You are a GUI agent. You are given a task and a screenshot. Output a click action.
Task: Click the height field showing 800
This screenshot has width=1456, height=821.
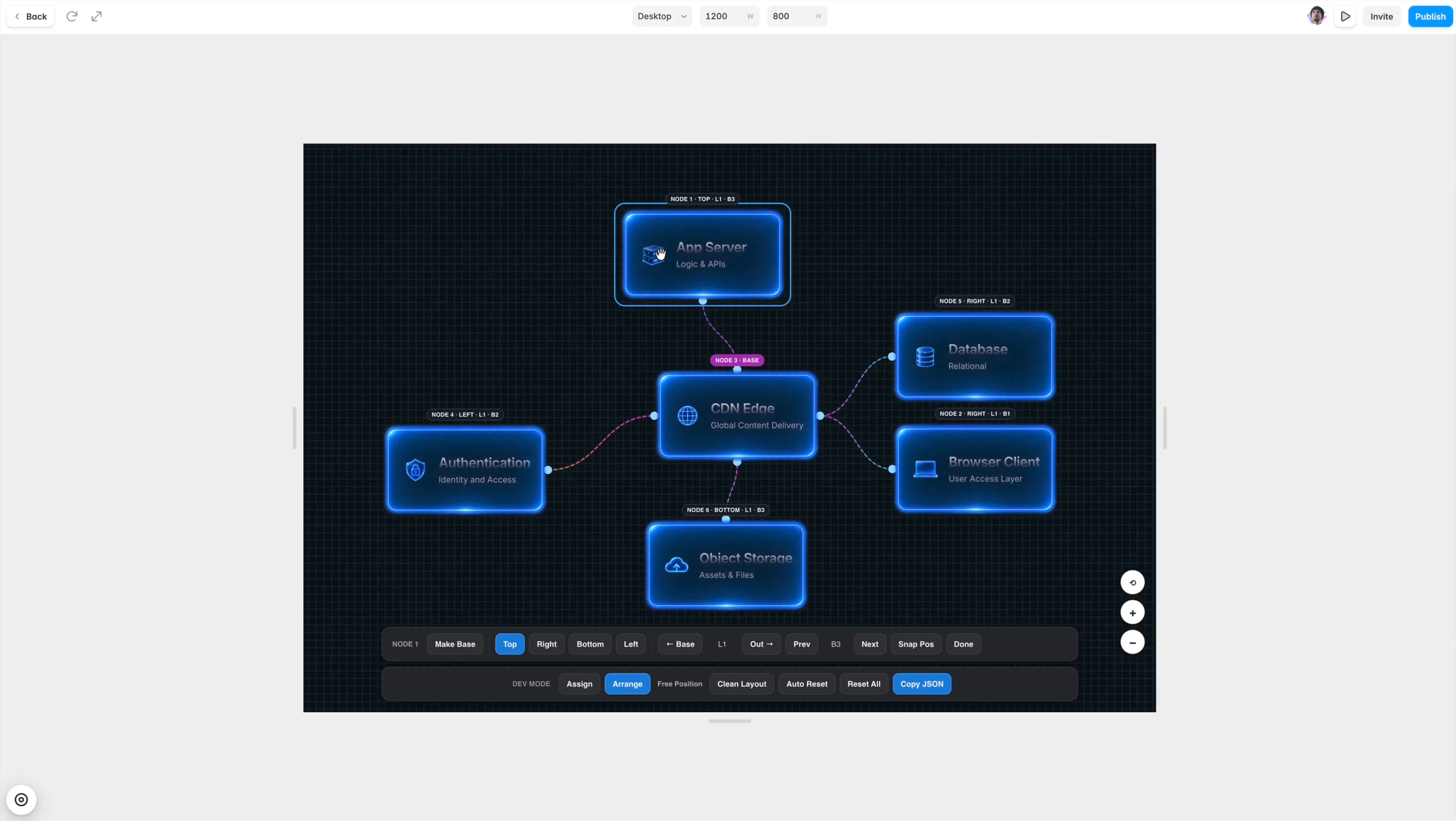tap(797, 16)
